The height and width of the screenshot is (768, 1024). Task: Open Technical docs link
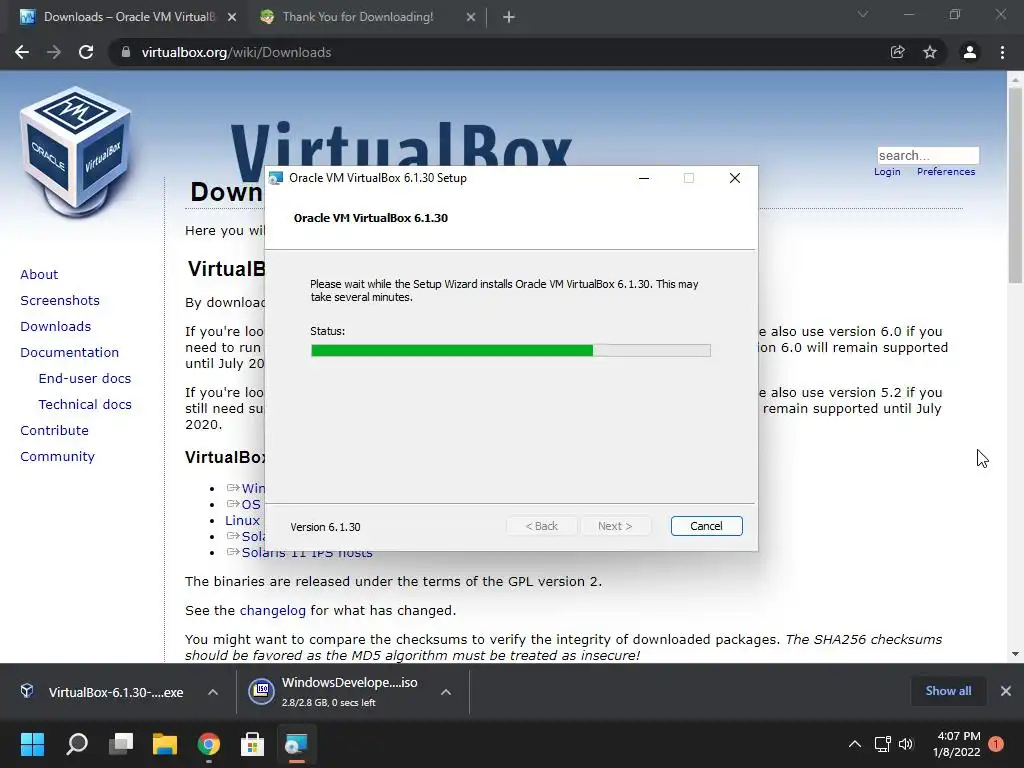(x=85, y=405)
